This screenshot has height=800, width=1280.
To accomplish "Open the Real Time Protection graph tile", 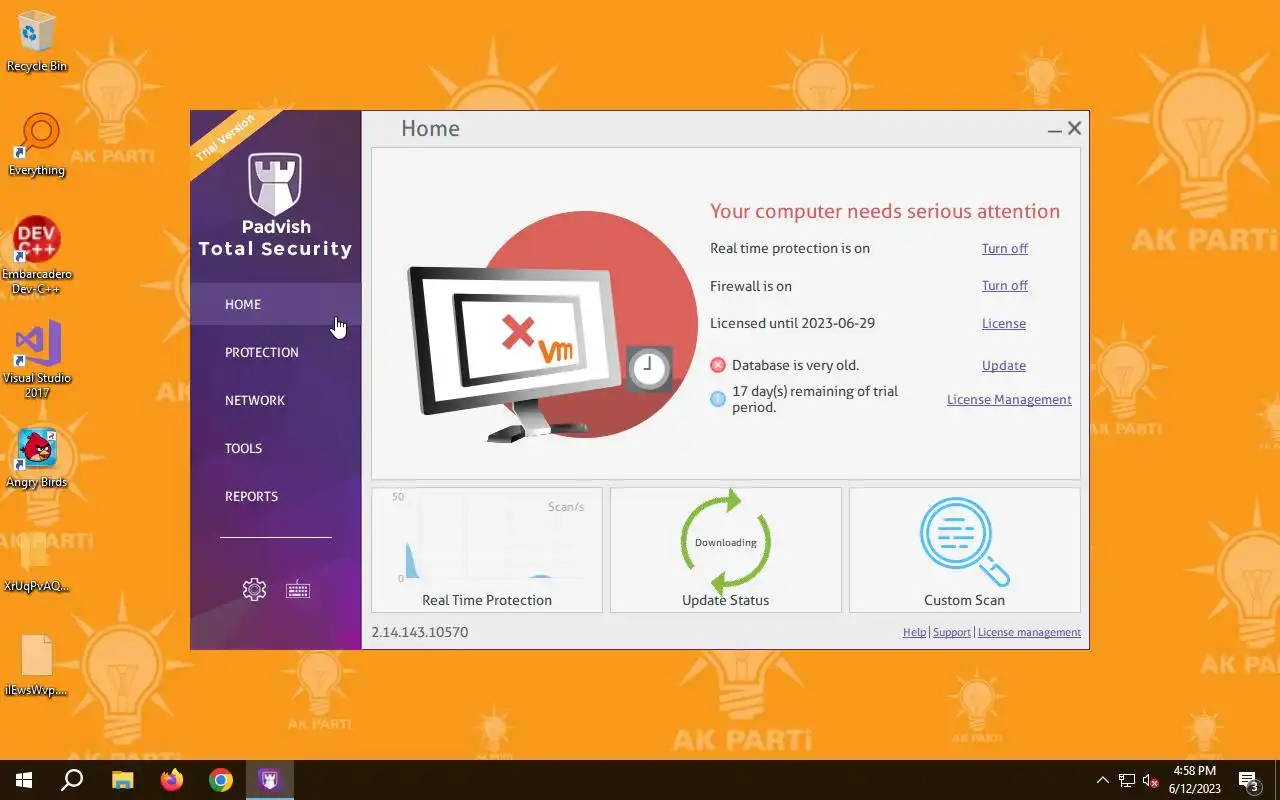I will (x=487, y=550).
